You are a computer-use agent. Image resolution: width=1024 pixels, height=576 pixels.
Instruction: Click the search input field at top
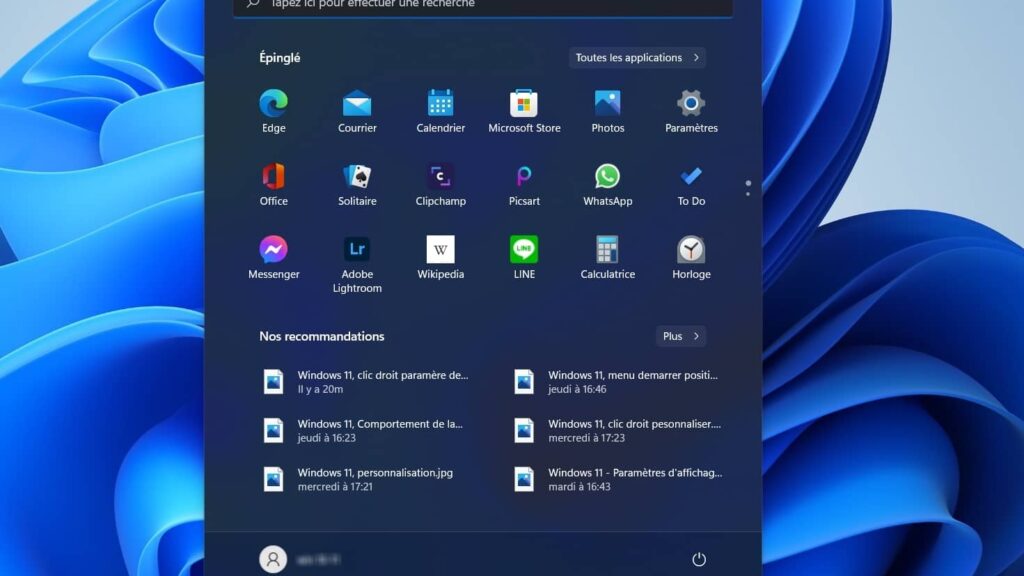(x=480, y=6)
